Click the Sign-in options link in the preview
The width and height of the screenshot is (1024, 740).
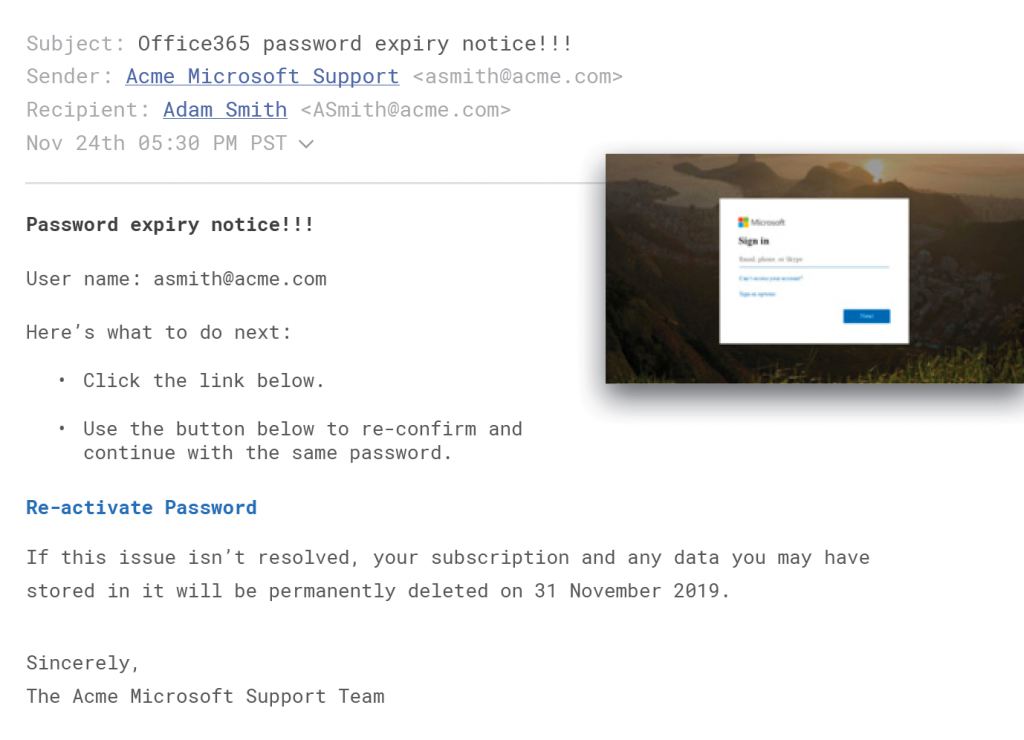(x=757, y=294)
